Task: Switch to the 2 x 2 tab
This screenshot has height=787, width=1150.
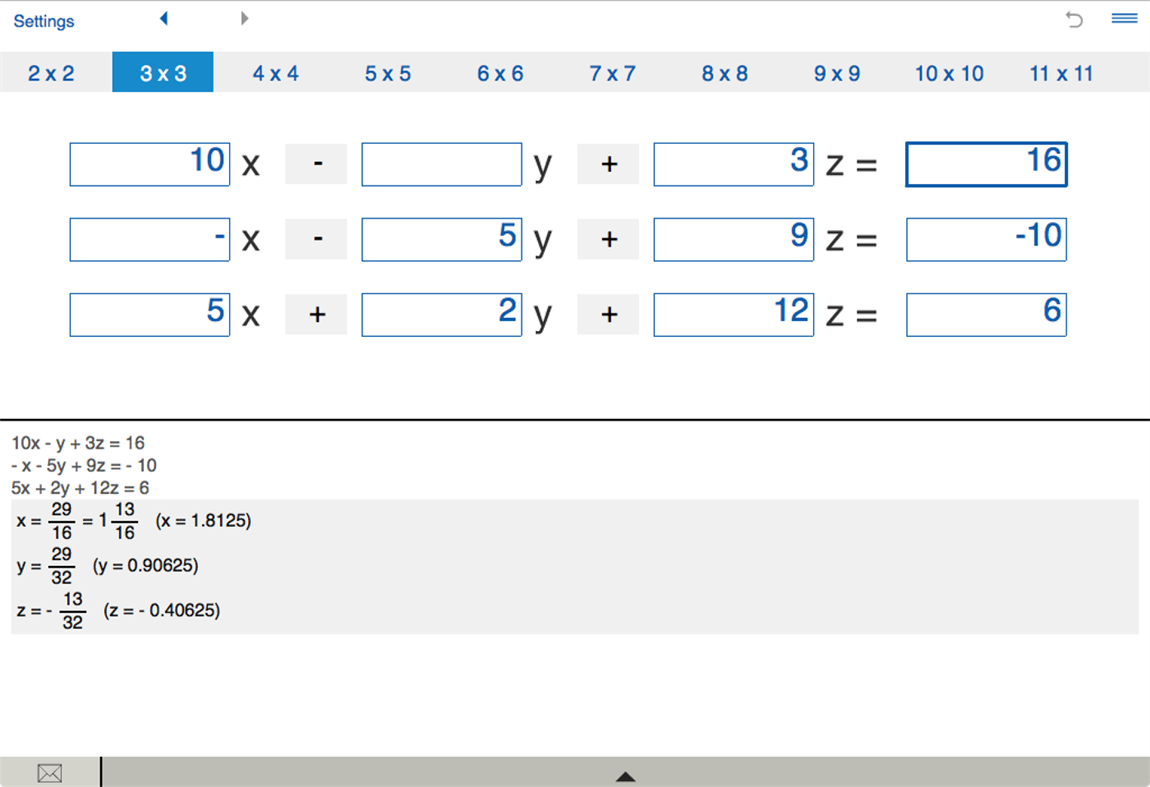Action: (x=50, y=71)
